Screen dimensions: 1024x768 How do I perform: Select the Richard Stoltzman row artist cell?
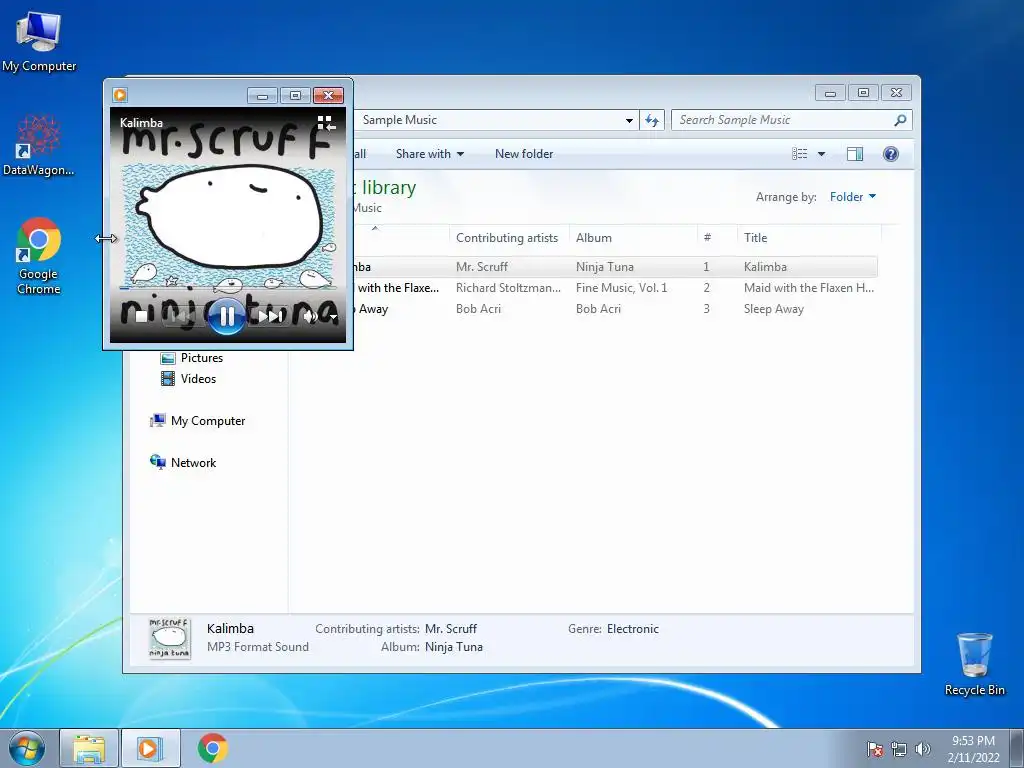[508, 288]
